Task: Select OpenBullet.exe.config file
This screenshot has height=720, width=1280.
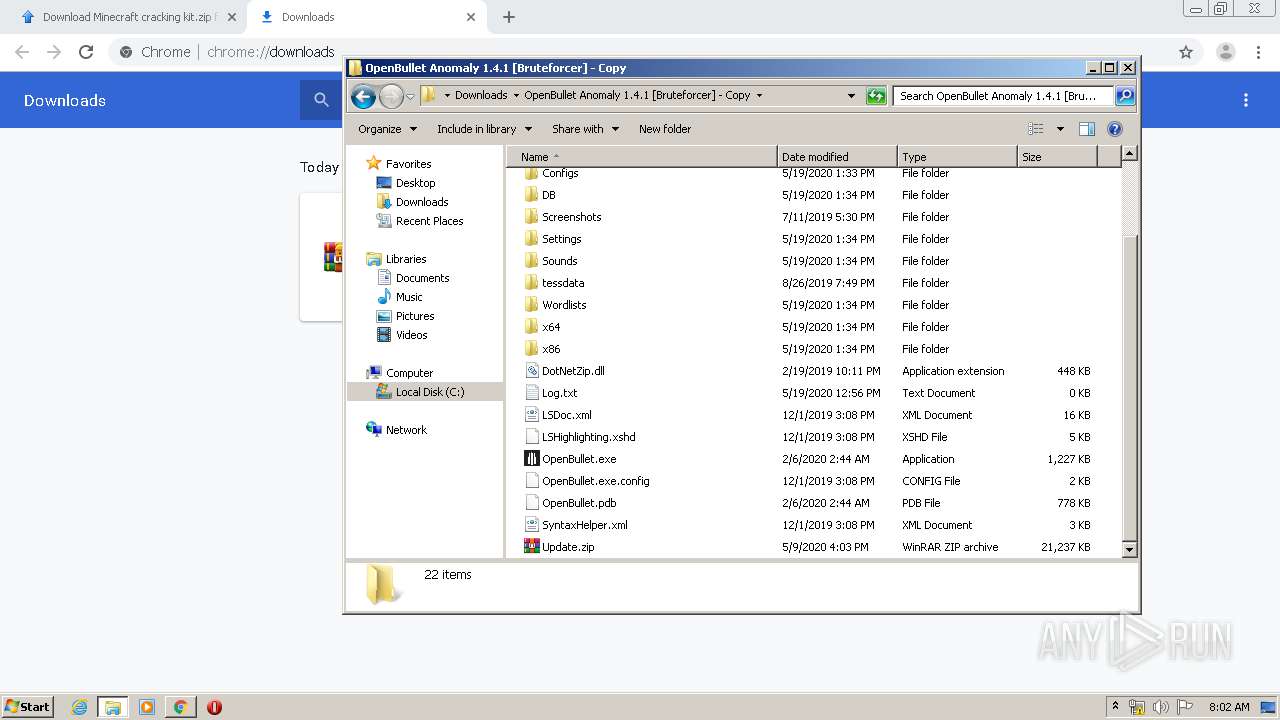Action: point(595,481)
